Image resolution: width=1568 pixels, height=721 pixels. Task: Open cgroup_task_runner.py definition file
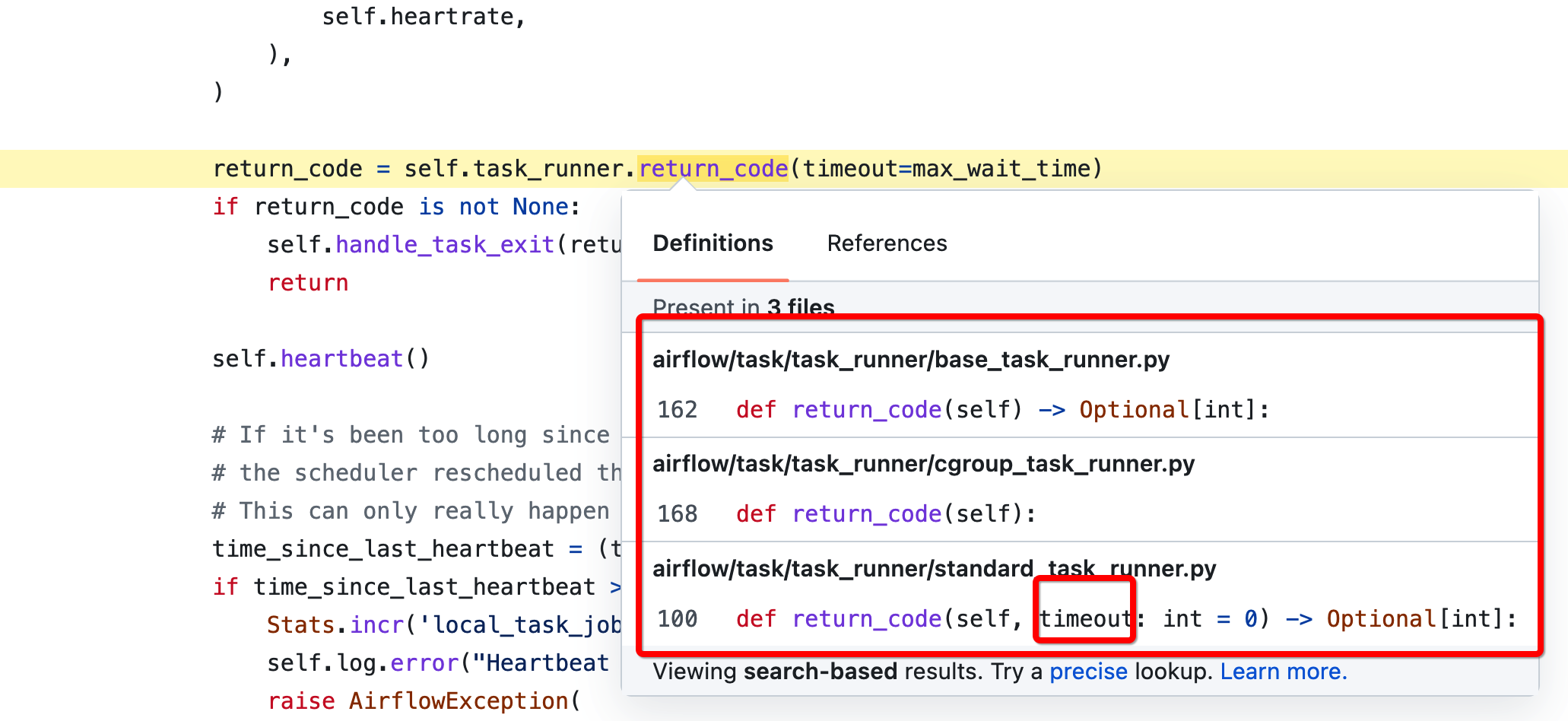(923, 463)
